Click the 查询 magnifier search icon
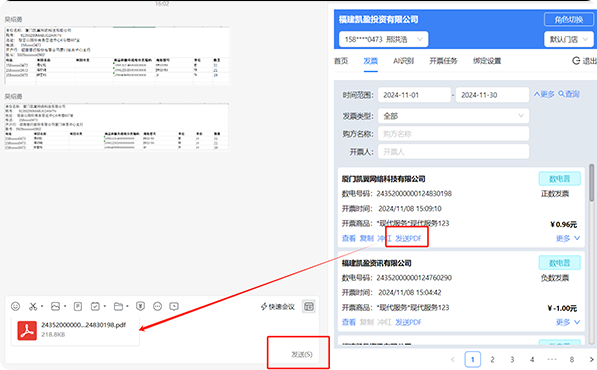Screen dimensions: 597x370 (x=561, y=94)
